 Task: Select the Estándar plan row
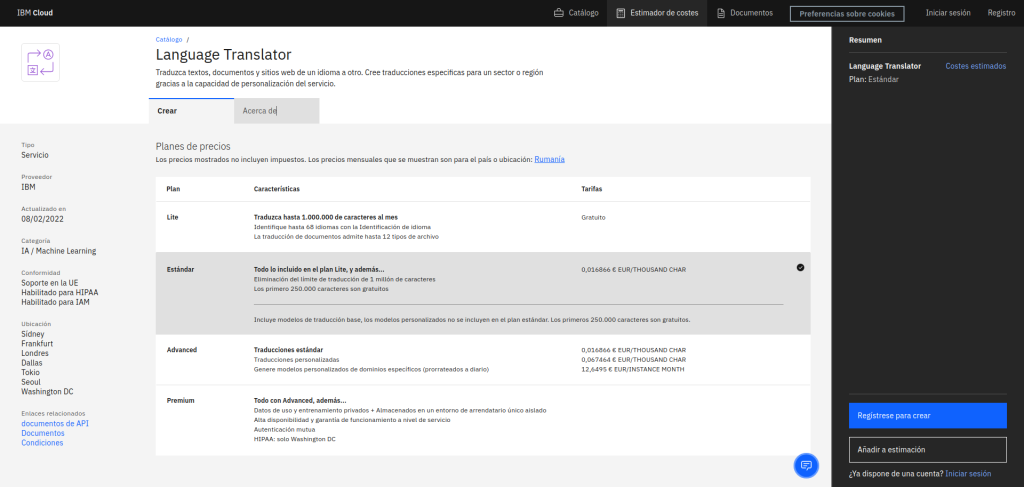click(483, 294)
